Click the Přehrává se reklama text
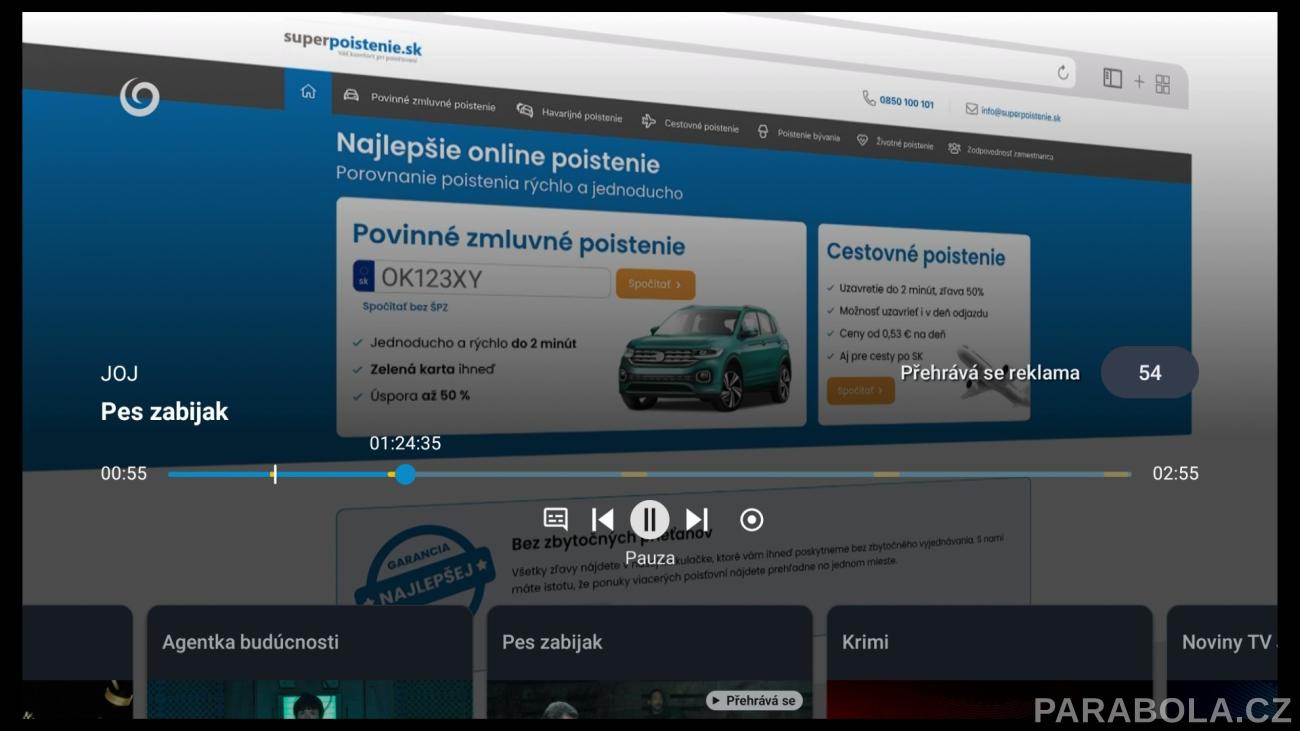The image size is (1300, 731). tap(990, 373)
